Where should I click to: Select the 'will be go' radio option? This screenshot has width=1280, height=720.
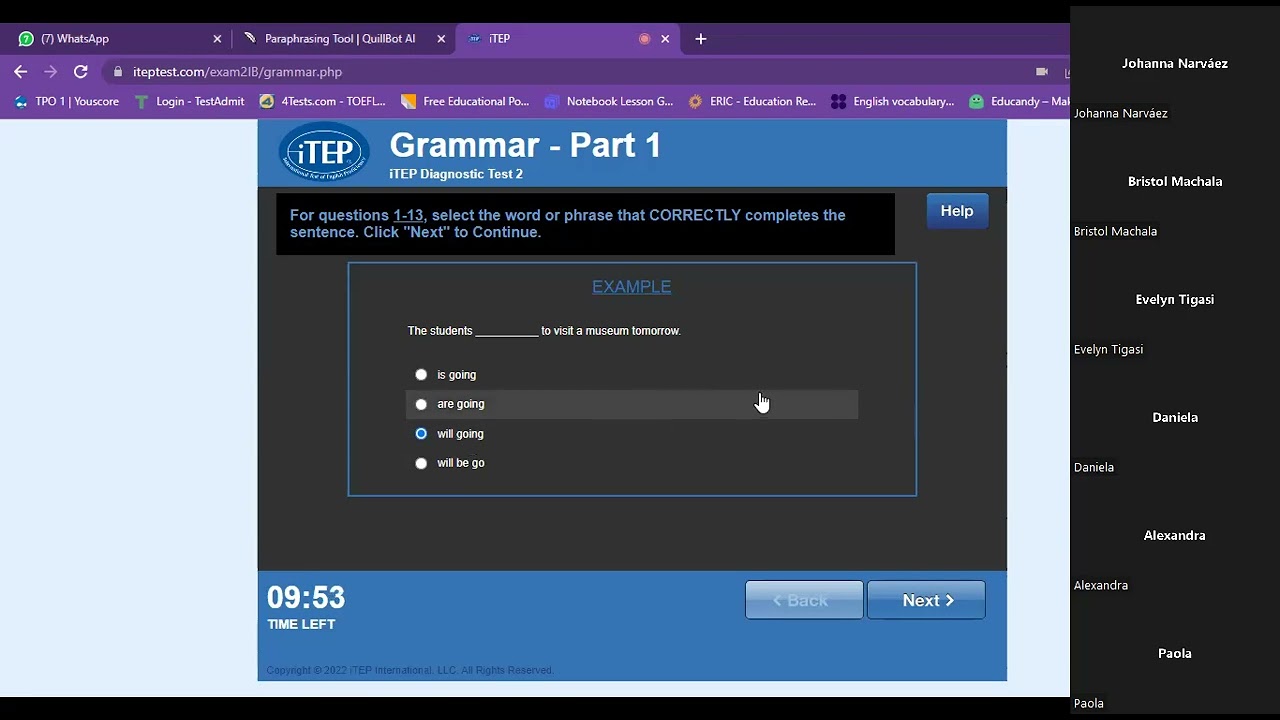point(421,463)
